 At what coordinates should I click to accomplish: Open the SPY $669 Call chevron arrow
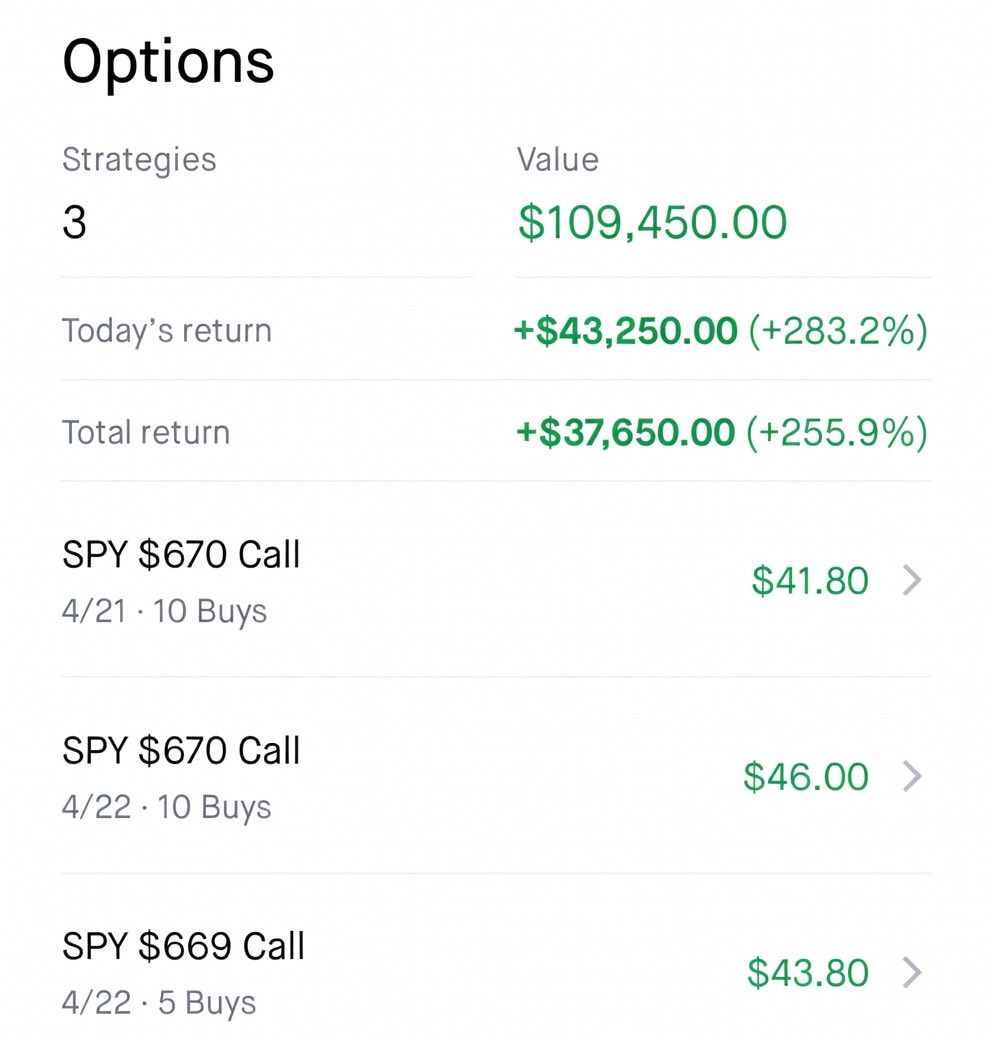point(912,972)
